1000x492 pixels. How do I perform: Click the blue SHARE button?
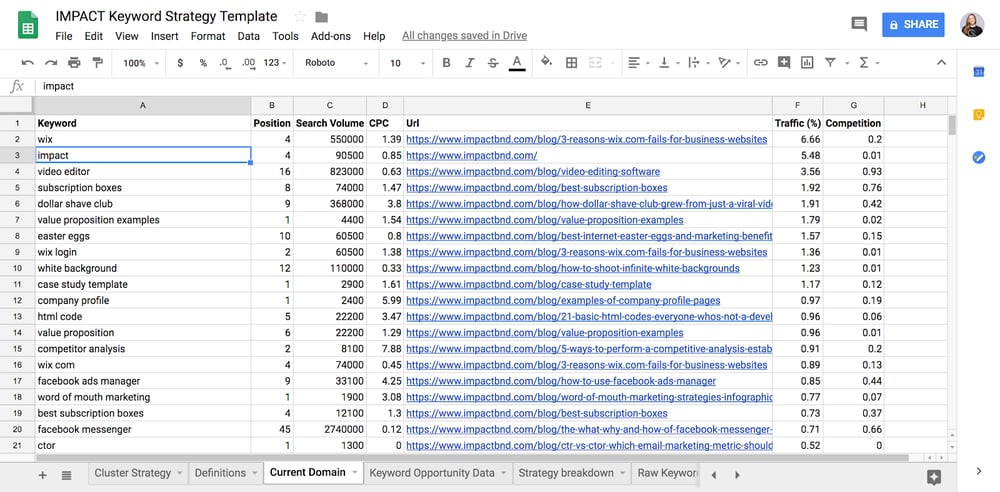tap(913, 24)
